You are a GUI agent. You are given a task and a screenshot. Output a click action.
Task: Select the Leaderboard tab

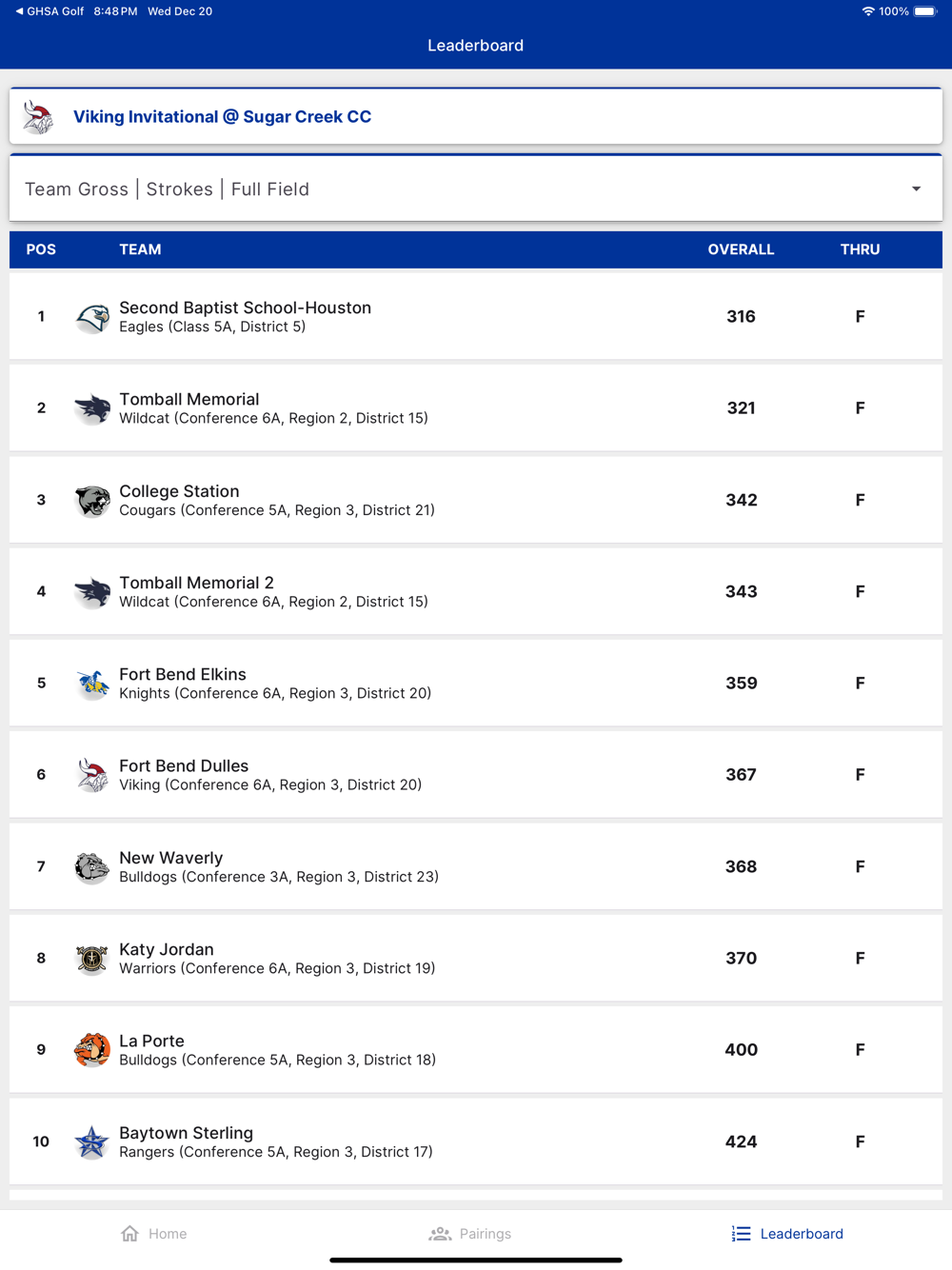click(787, 1234)
